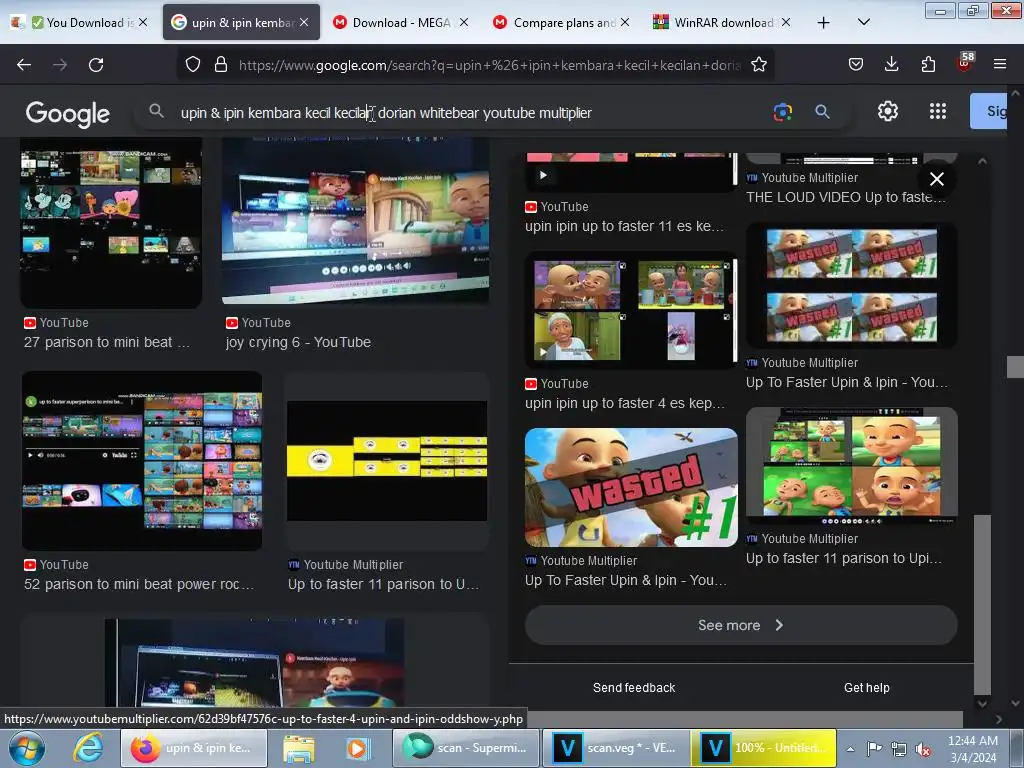Screen dimensions: 1024x768
Task: Open the four-tile wasted #1 grid thumbnail
Action: pos(852,285)
